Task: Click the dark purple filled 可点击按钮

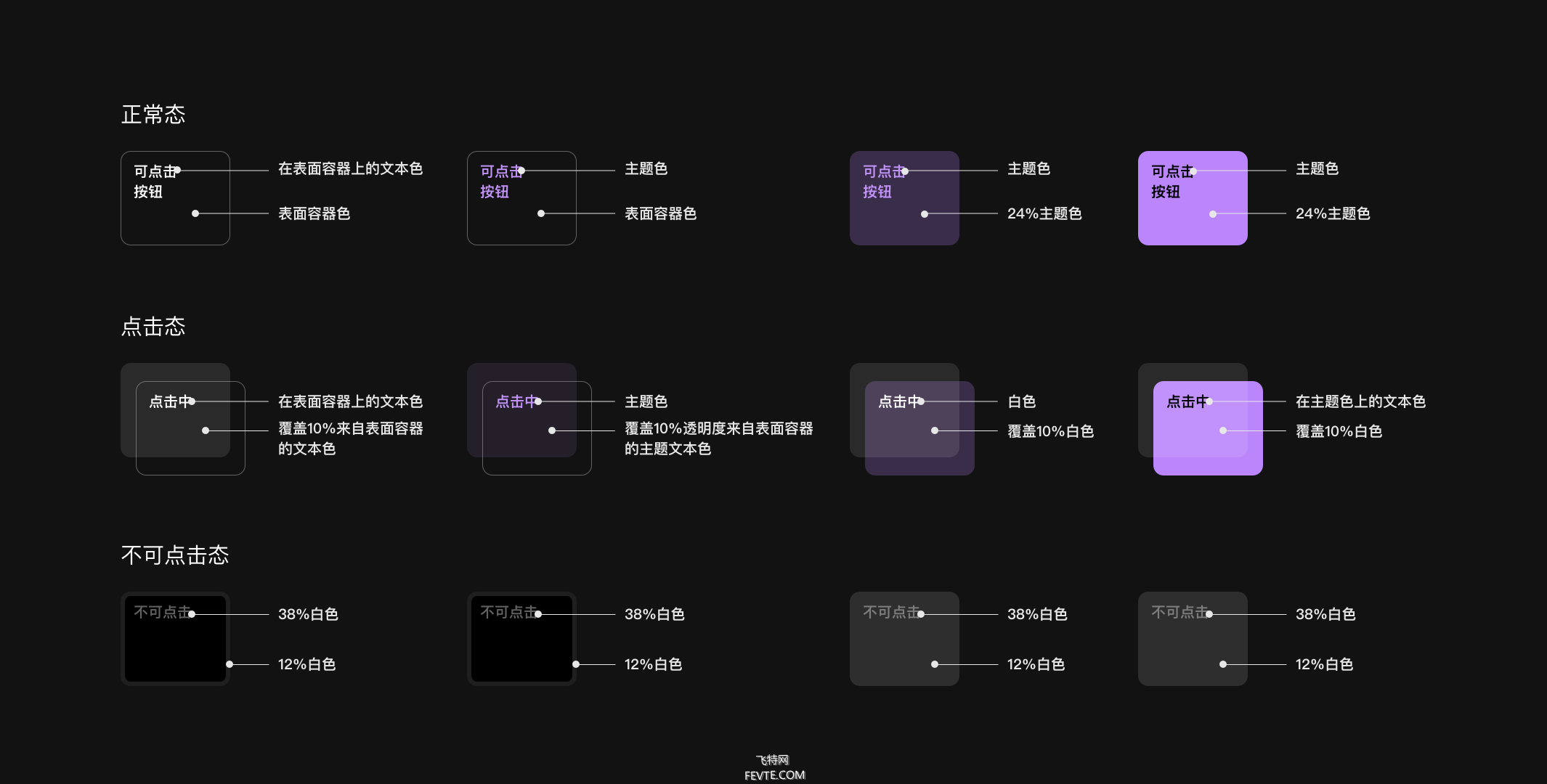Action: click(904, 198)
